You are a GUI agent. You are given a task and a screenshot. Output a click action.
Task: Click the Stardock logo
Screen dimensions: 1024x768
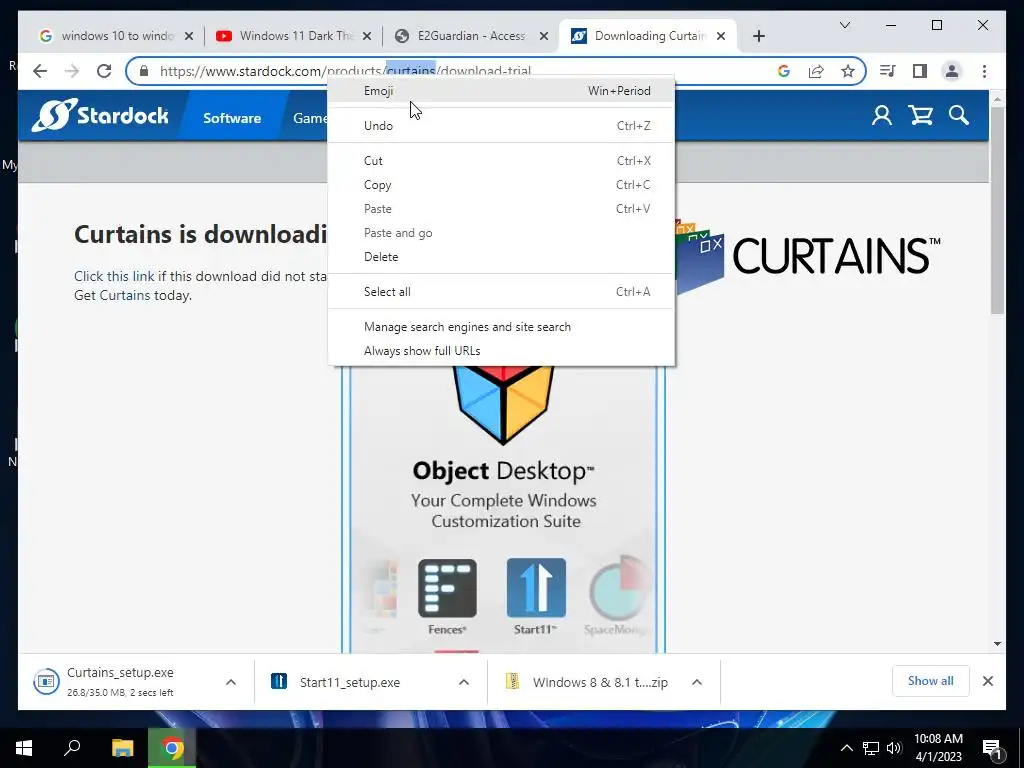click(100, 116)
